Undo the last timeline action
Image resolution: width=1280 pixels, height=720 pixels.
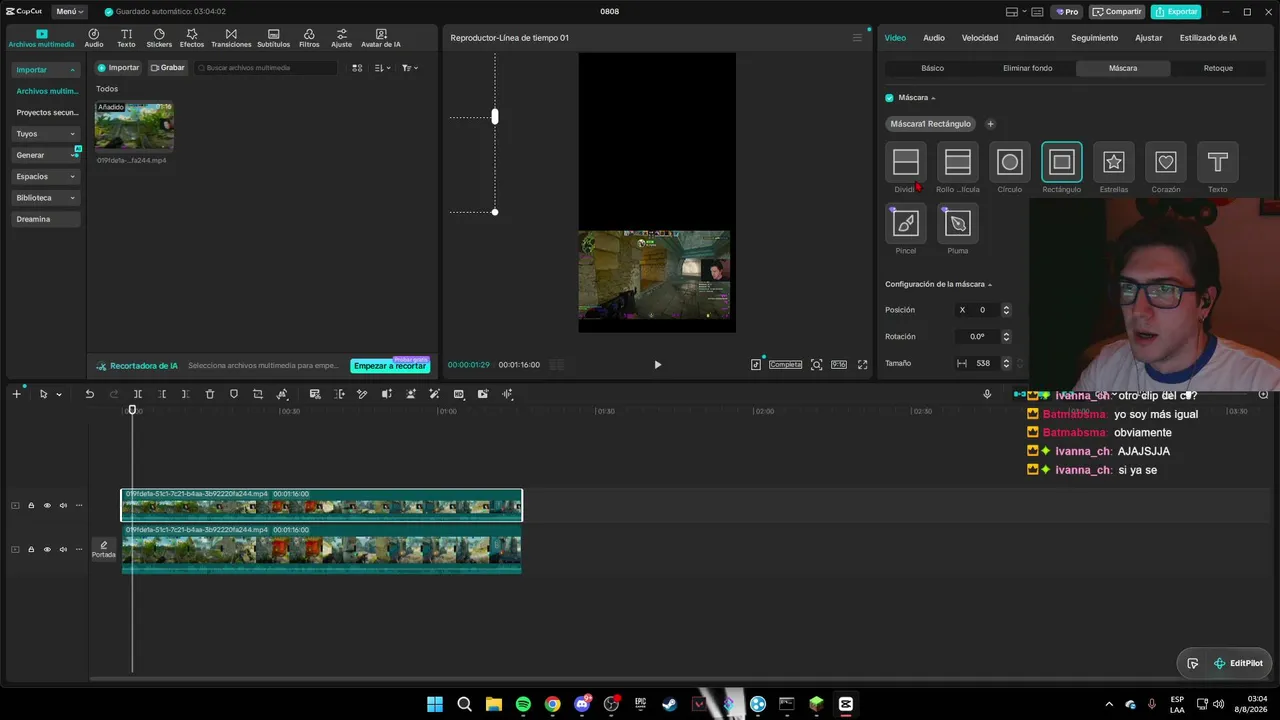tap(89, 394)
